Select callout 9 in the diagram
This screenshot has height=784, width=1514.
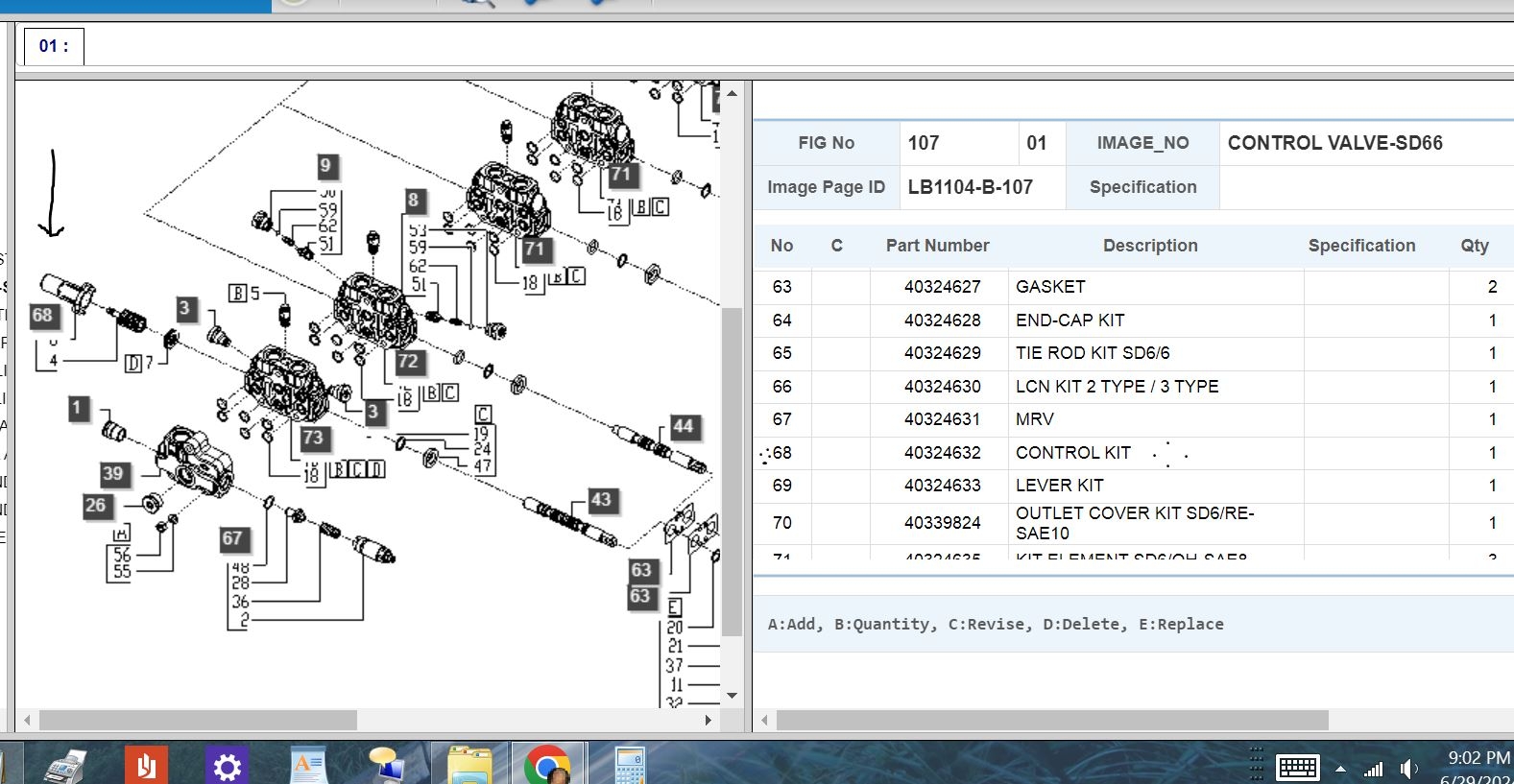[325, 166]
